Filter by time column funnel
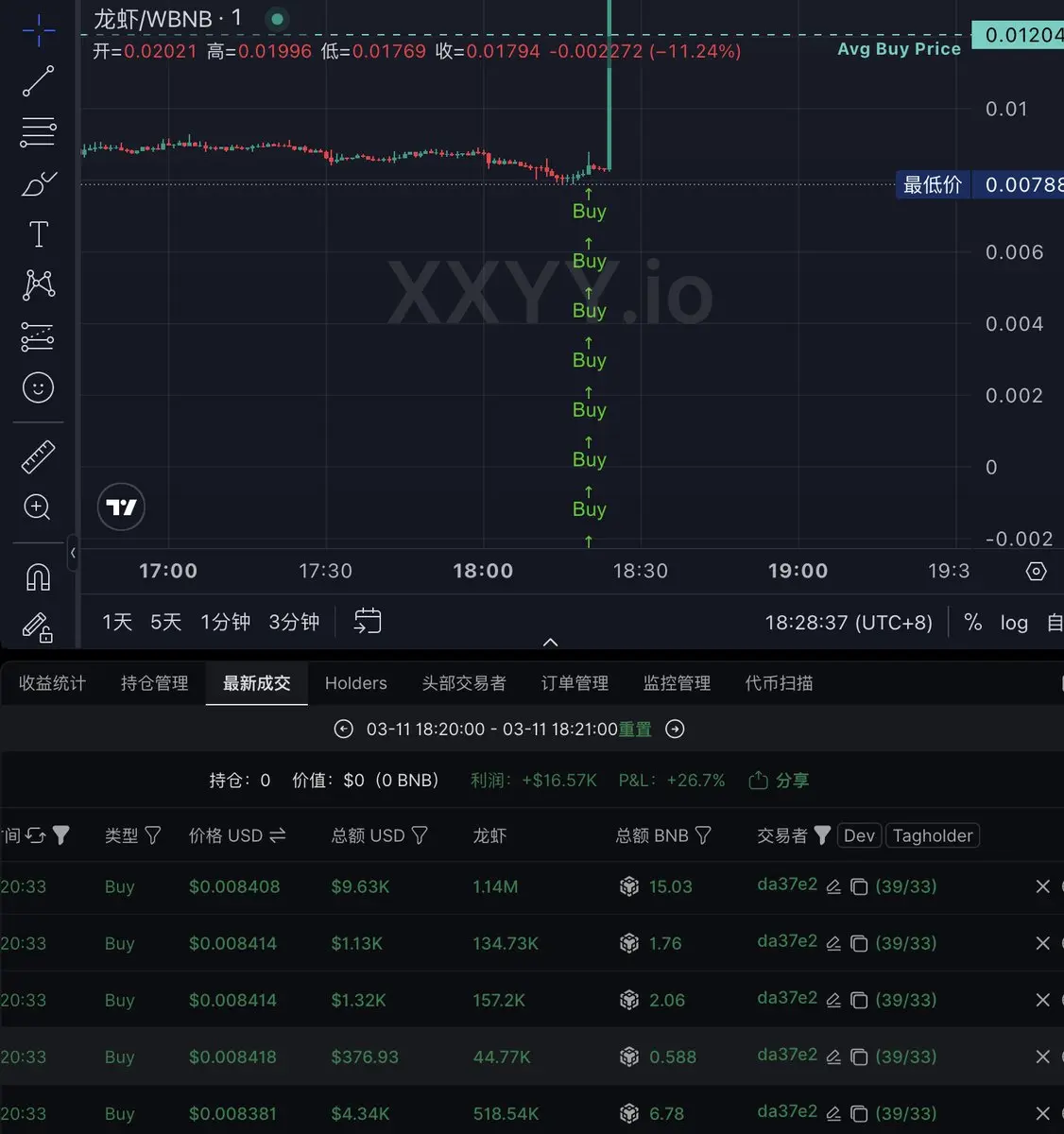The height and width of the screenshot is (1134, 1064). 61,835
